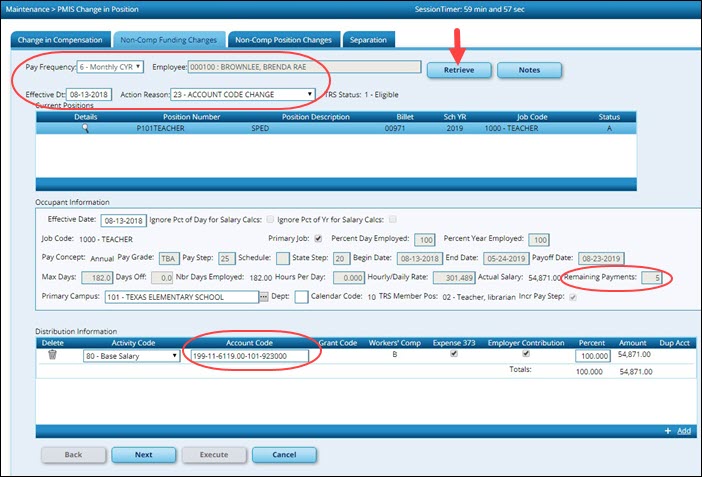Click the Hourly/Daily Rate field
This screenshot has height=477, width=702.
[454, 278]
